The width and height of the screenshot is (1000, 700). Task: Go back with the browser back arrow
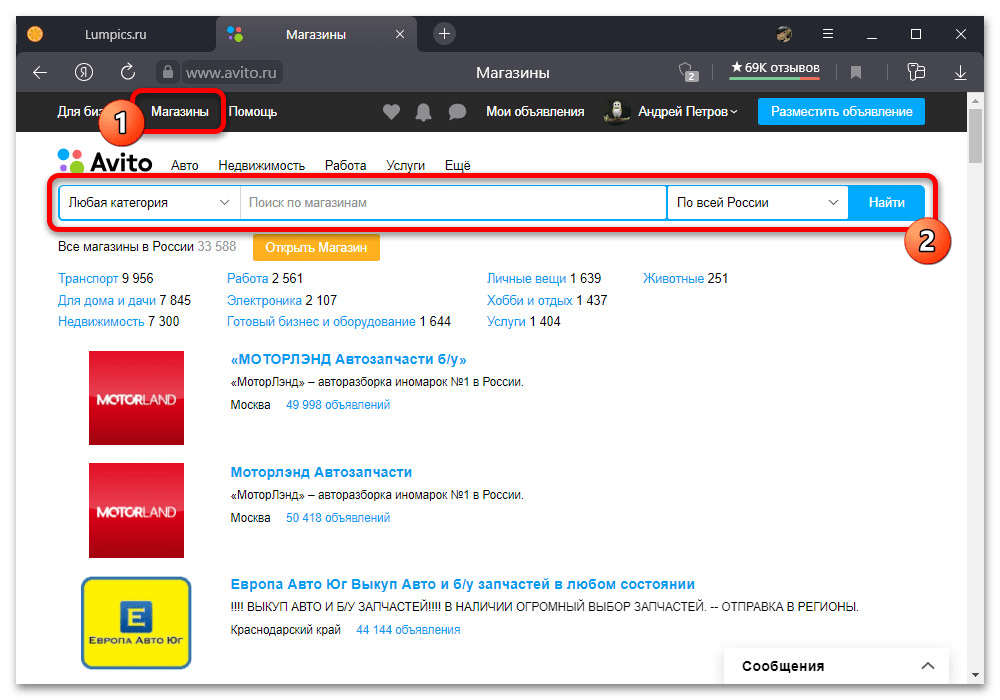tap(40, 73)
